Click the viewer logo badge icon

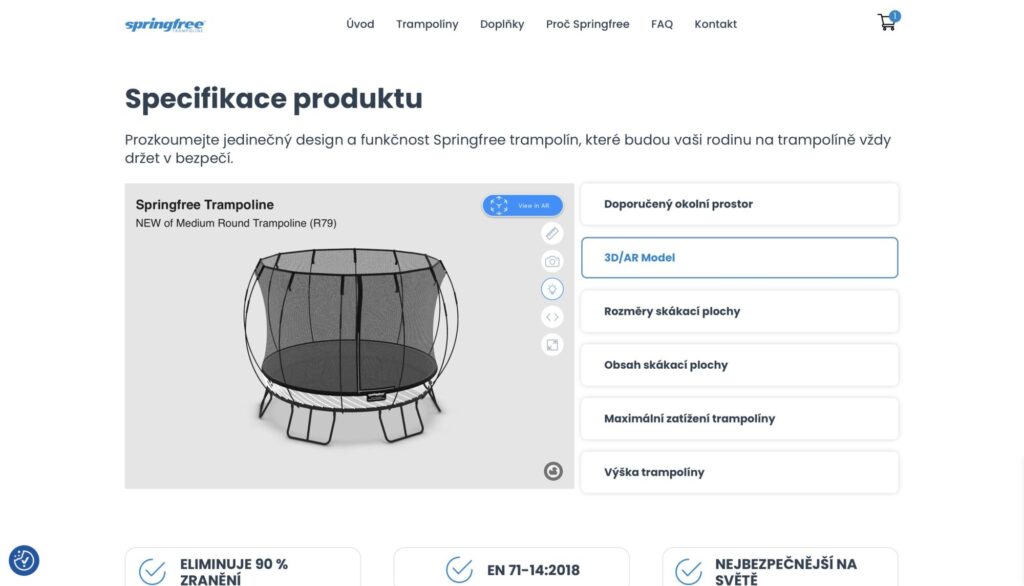click(x=553, y=471)
